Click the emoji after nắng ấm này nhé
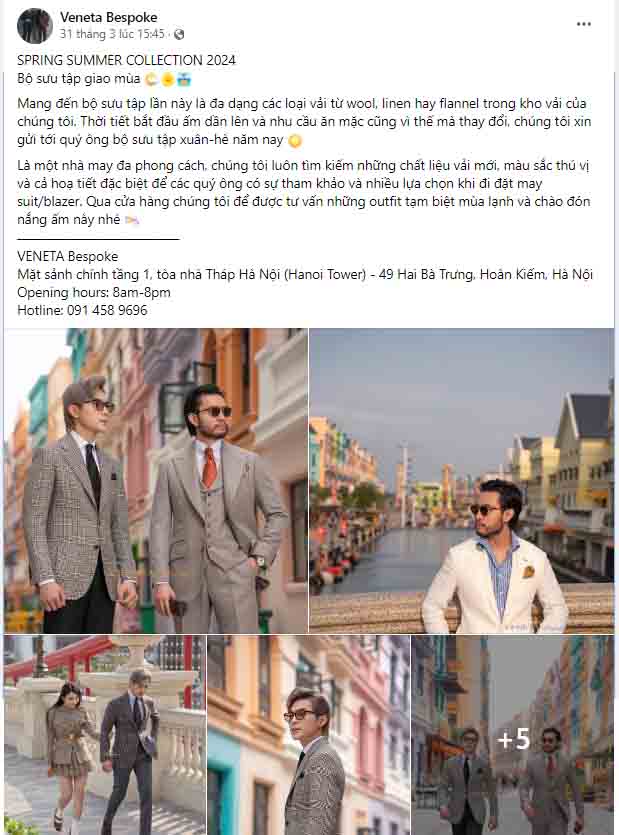 [132, 220]
